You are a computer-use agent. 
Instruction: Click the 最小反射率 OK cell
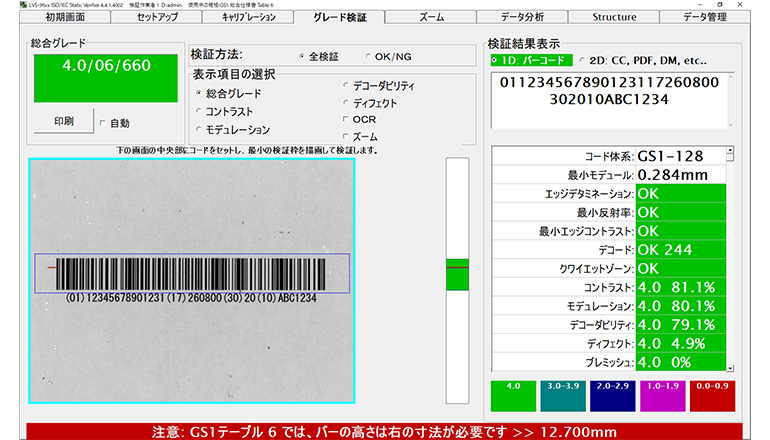681,212
